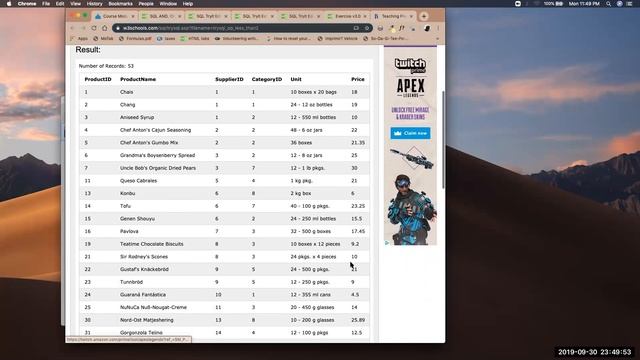Open the Chrome application menu
This screenshot has height=360, width=640.
point(27,4)
